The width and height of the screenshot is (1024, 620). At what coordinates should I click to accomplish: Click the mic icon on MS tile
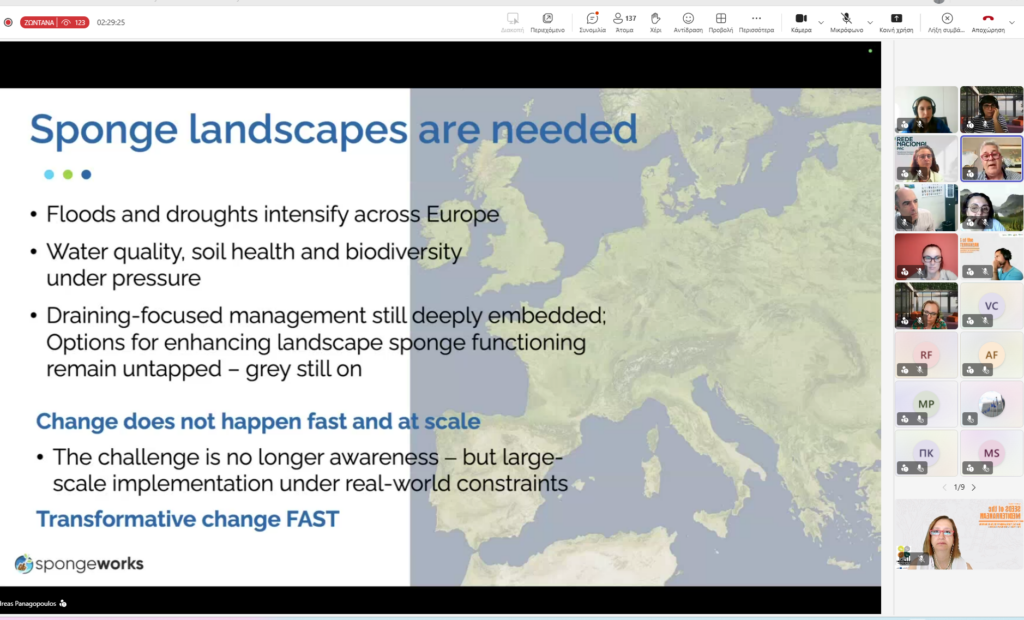985,468
